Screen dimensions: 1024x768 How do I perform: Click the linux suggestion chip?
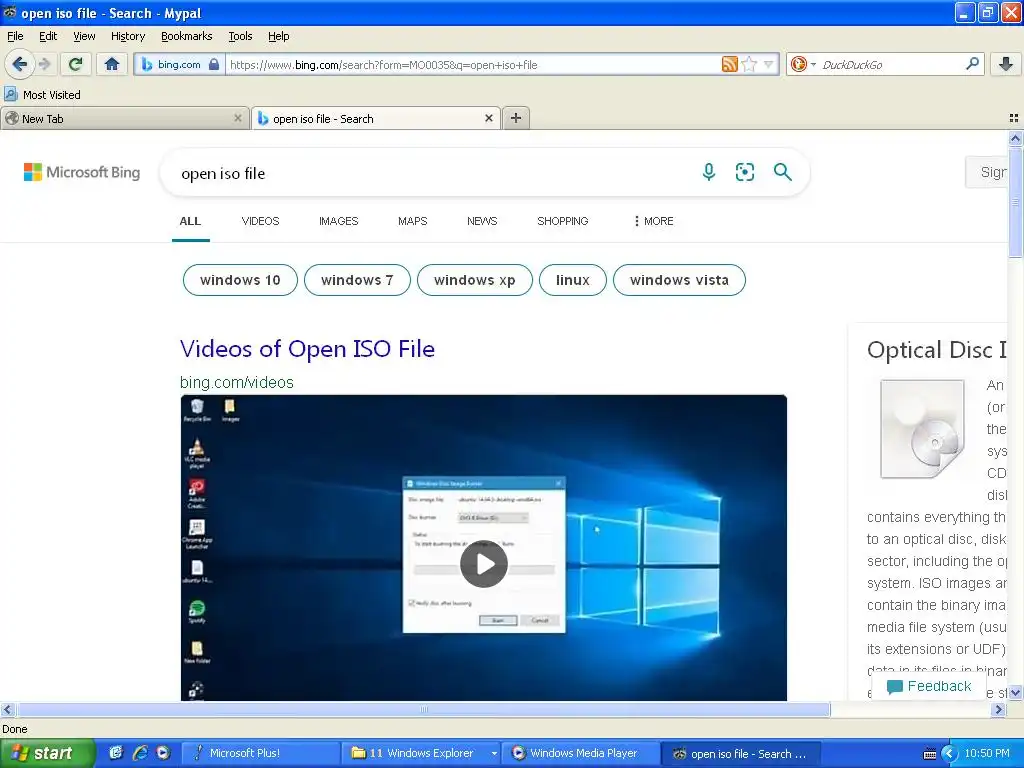pos(573,280)
